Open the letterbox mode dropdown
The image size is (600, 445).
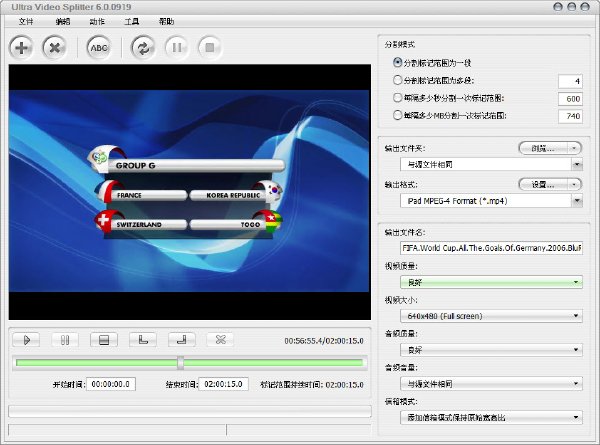tap(491, 417)
